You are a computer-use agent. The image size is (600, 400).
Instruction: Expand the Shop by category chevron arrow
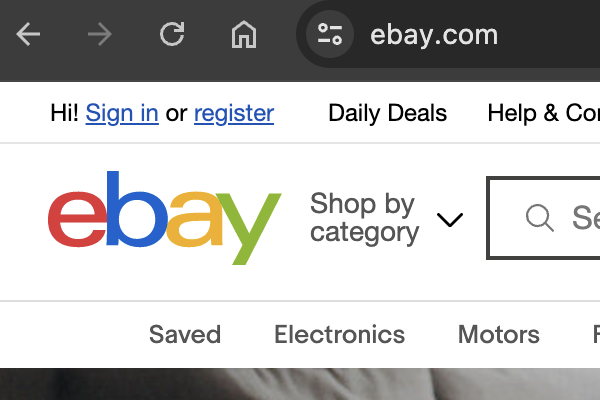tap(450, 220)
